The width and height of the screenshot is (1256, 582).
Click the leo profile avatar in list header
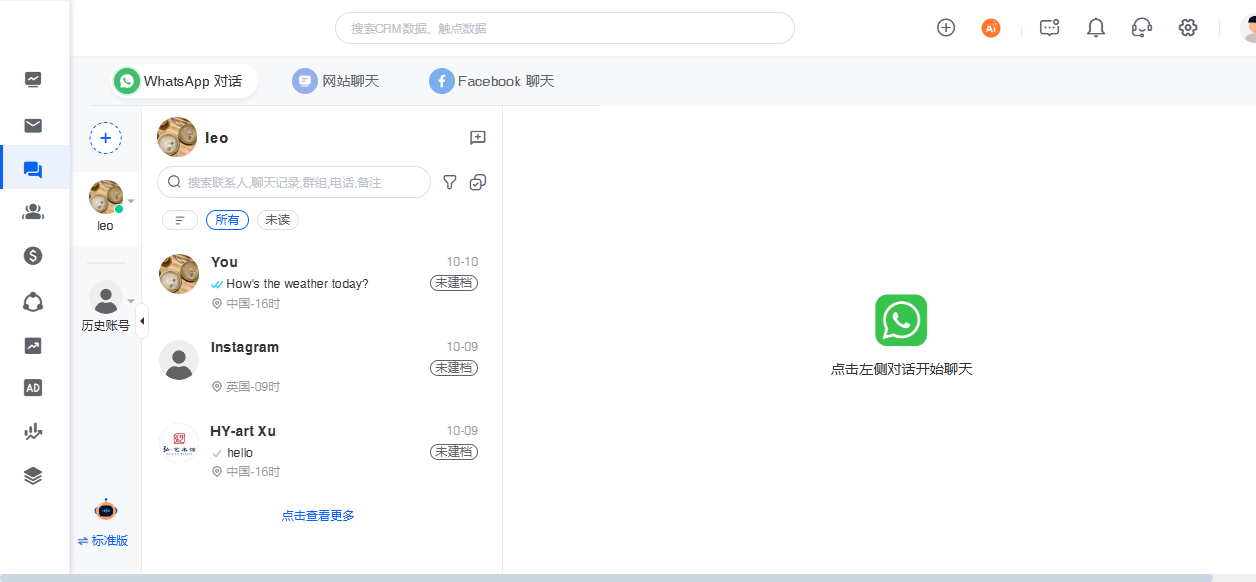pyautogui.click(x=177, y=137)
